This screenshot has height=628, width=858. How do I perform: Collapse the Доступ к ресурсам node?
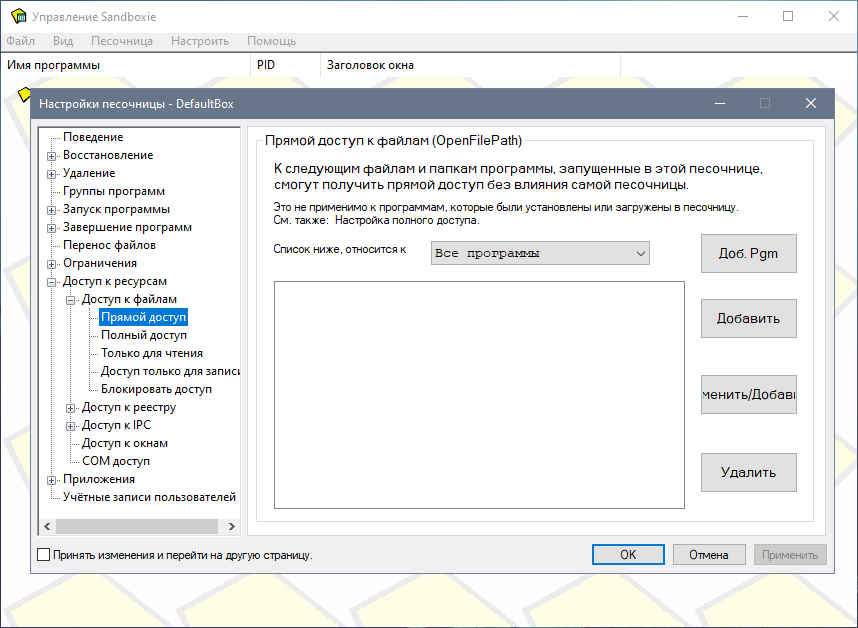[52, 282]
